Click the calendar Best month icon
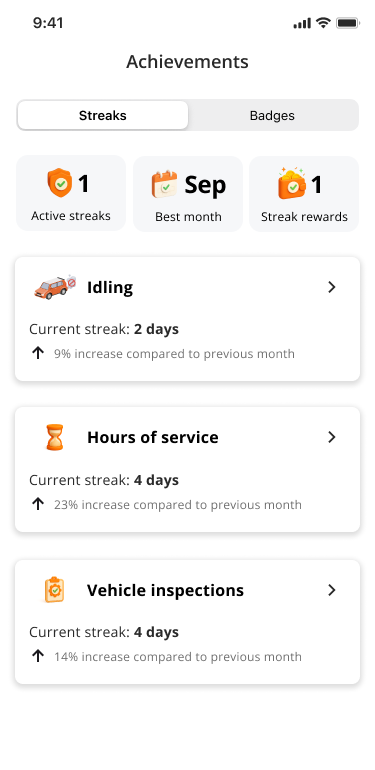375x770 pixels. coord(164,184)
